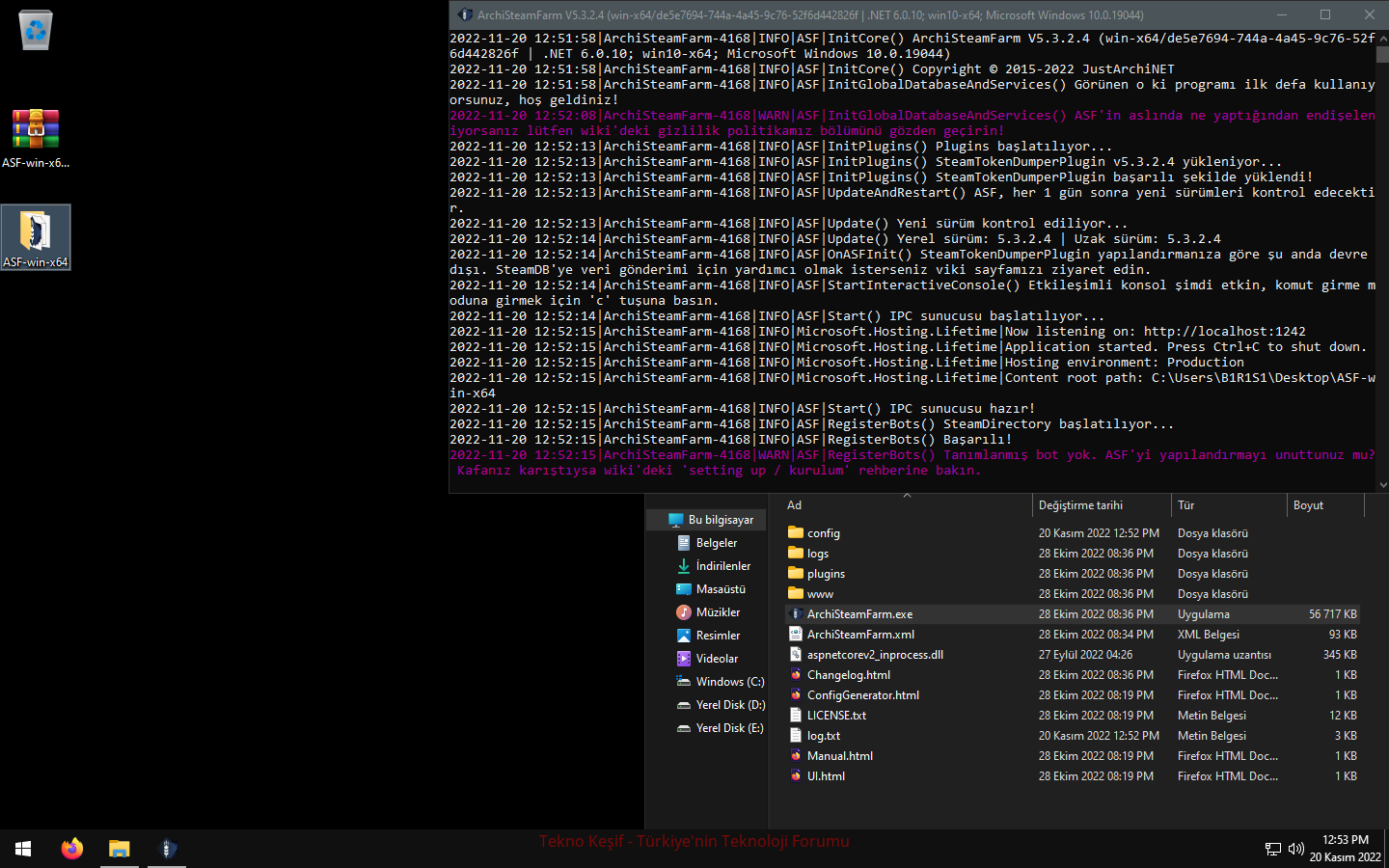Click the Manual.html file icon
Image resolution: width=1389 pixels, height=868 pixels.
[x=796, y=755]
